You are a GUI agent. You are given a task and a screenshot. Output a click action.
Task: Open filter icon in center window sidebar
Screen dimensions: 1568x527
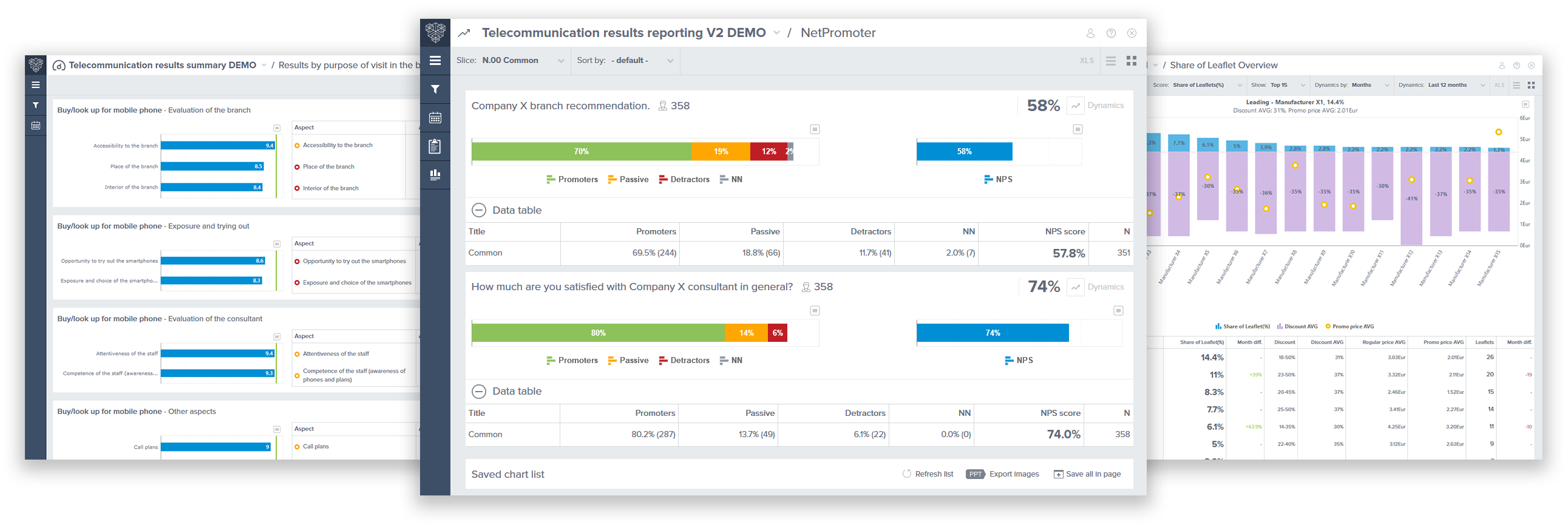(x=435, y=89)
